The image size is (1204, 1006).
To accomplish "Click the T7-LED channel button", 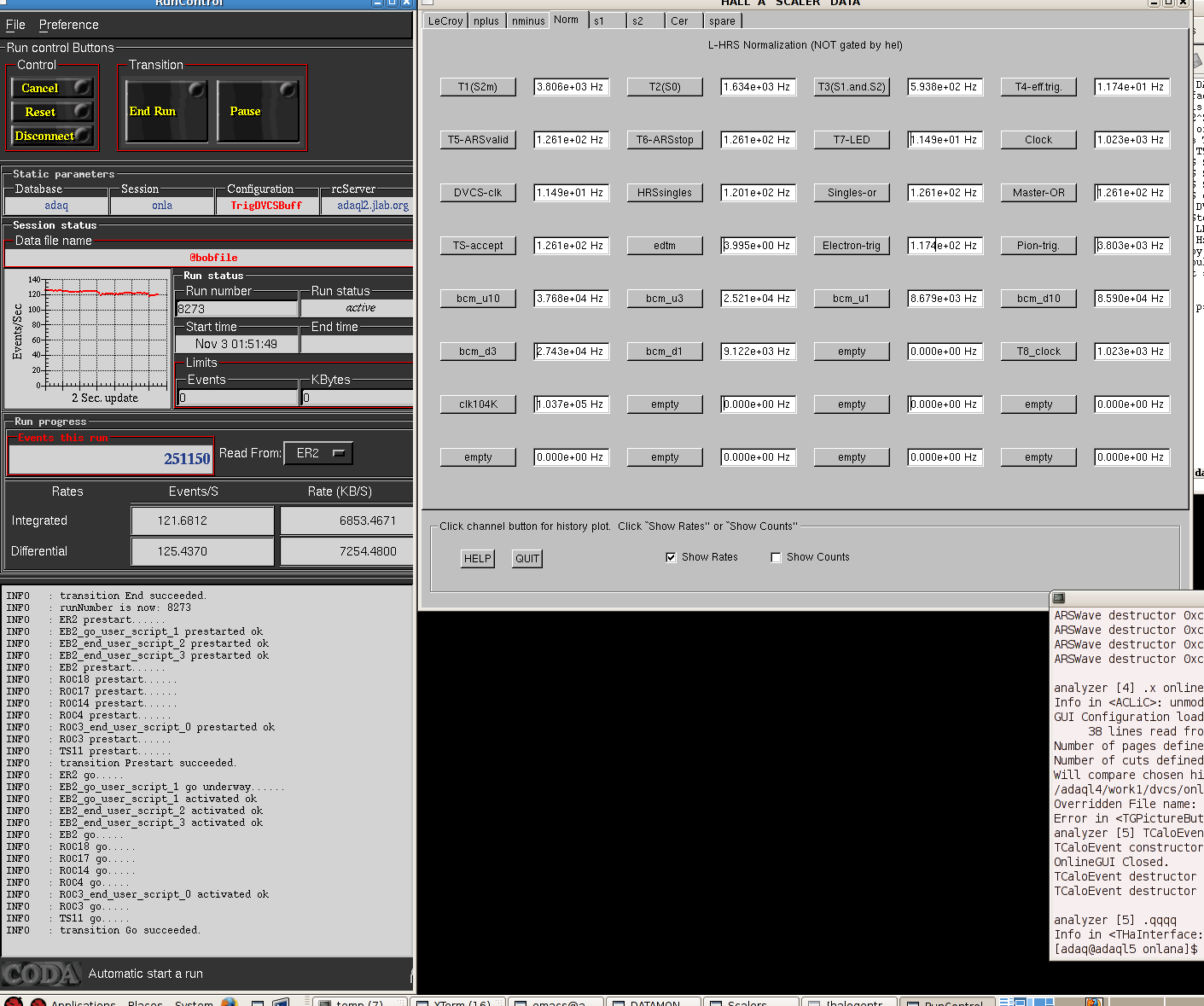I will pyautogui.click(x=852, y=140).
